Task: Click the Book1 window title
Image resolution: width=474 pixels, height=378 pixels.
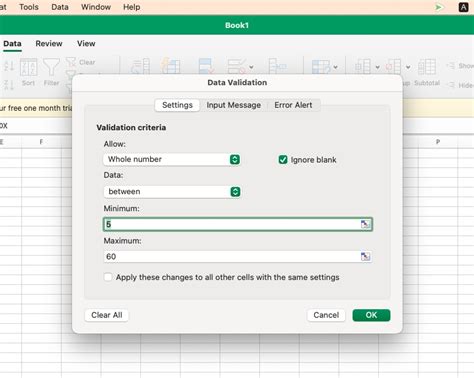Action: (x=237, y=25)
